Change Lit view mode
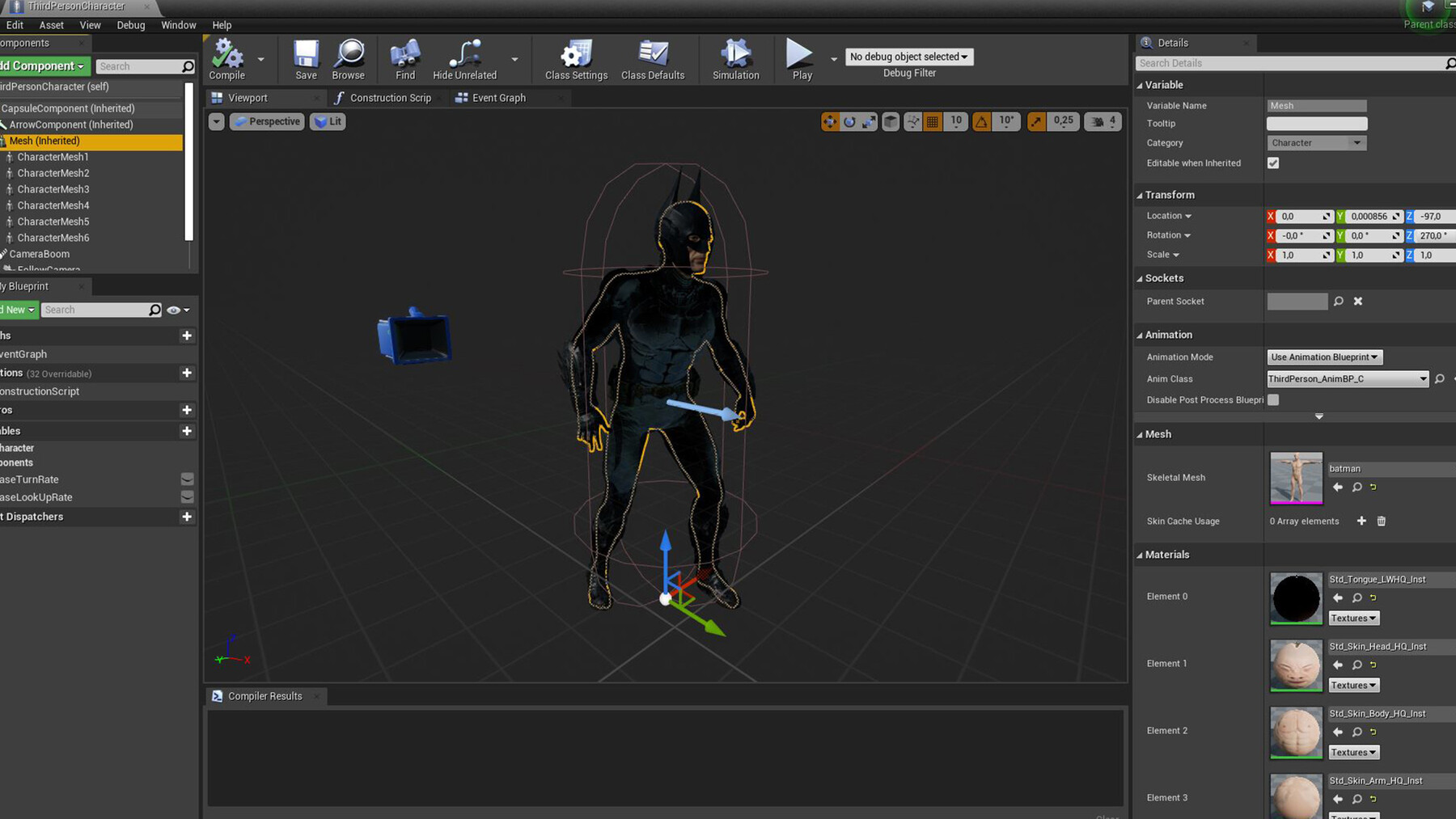Screen dimensions: 1456x819 point(328,122)
